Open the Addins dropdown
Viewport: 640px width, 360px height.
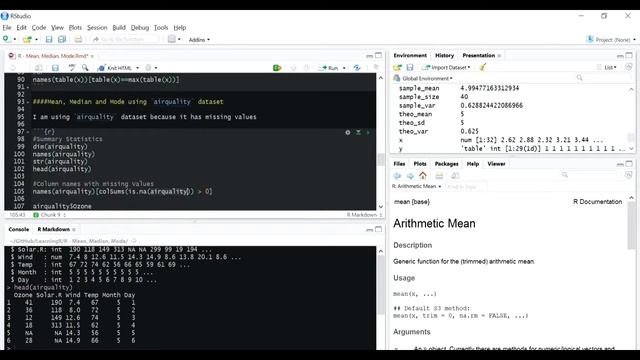199,40
